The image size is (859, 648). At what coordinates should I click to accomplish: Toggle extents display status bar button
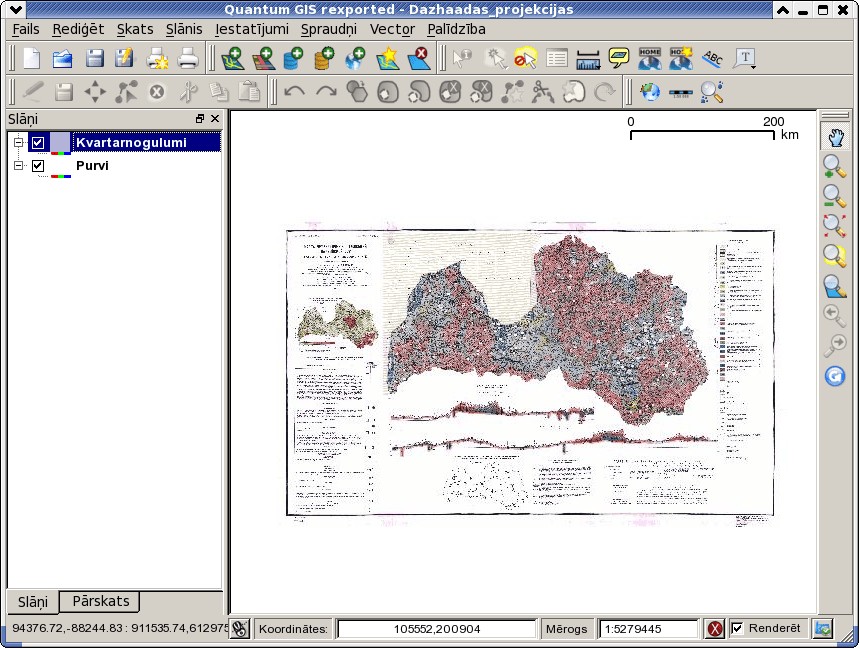coord(239,628)
